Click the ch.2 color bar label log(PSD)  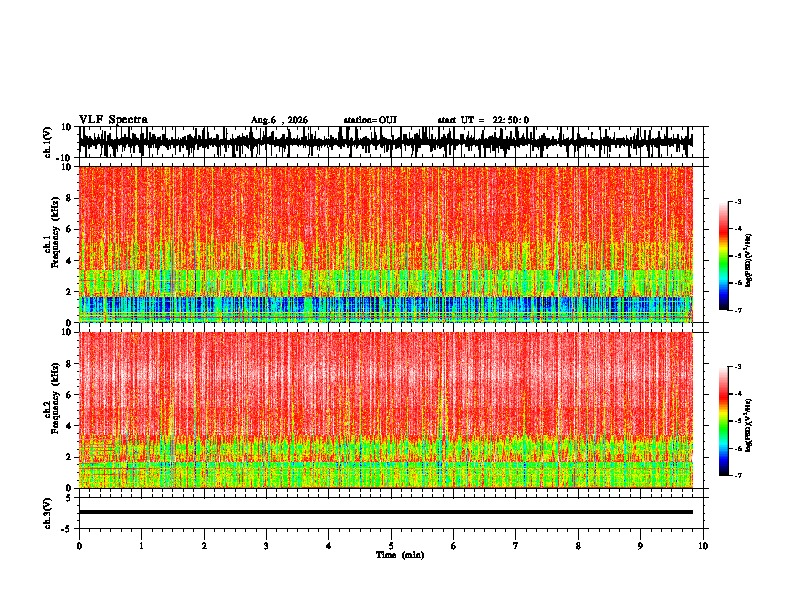tap(749, 425)
